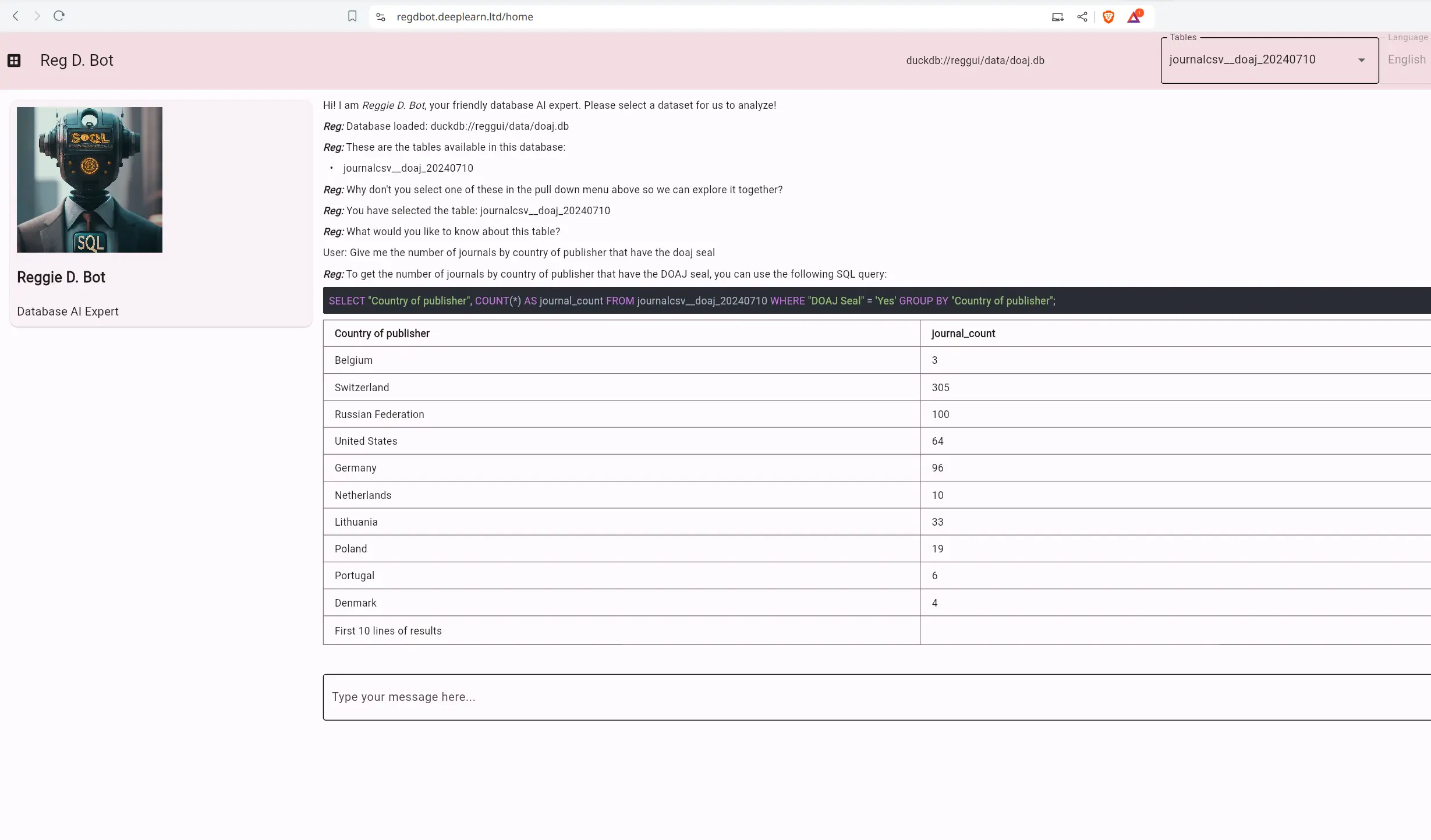Click the browser reload page icon
This screenshot has width=1431, height=840.
(x=59, y=16)
